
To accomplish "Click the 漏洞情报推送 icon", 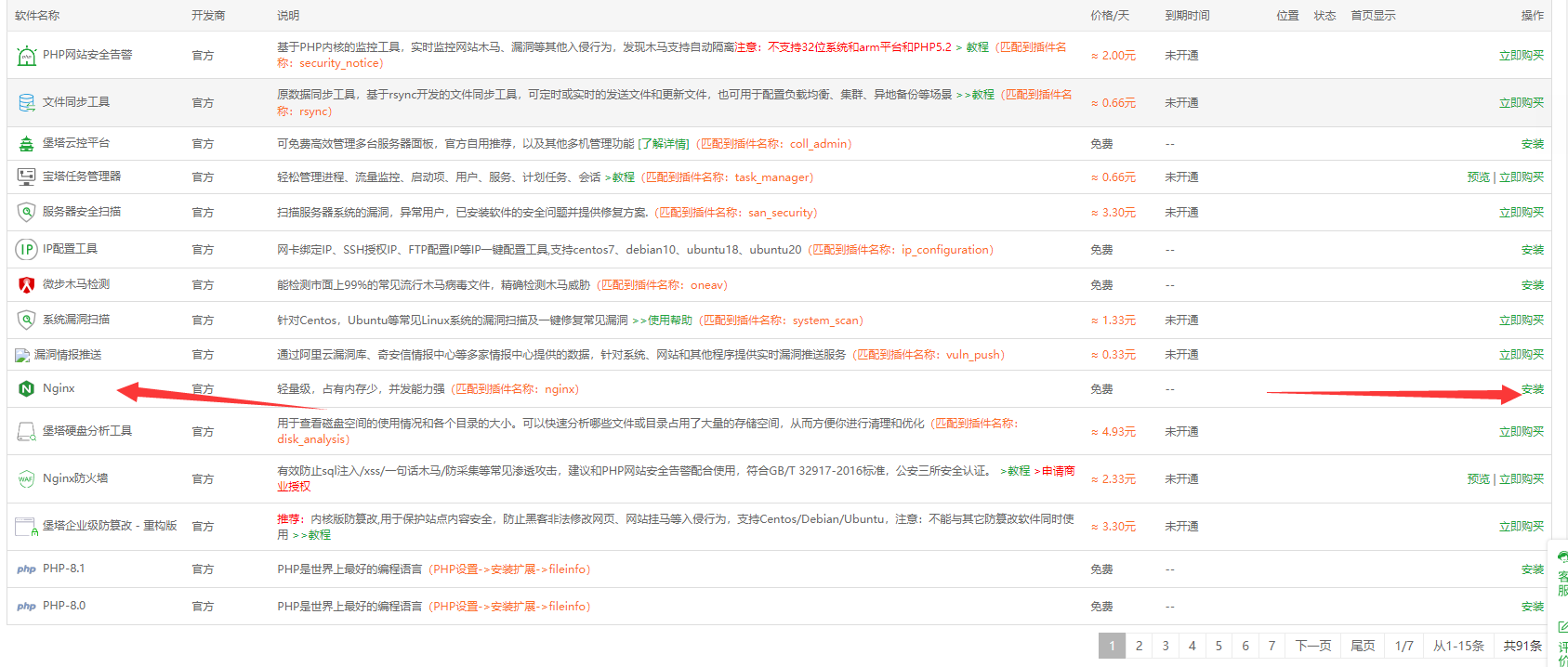I will [x=22, y=355].
